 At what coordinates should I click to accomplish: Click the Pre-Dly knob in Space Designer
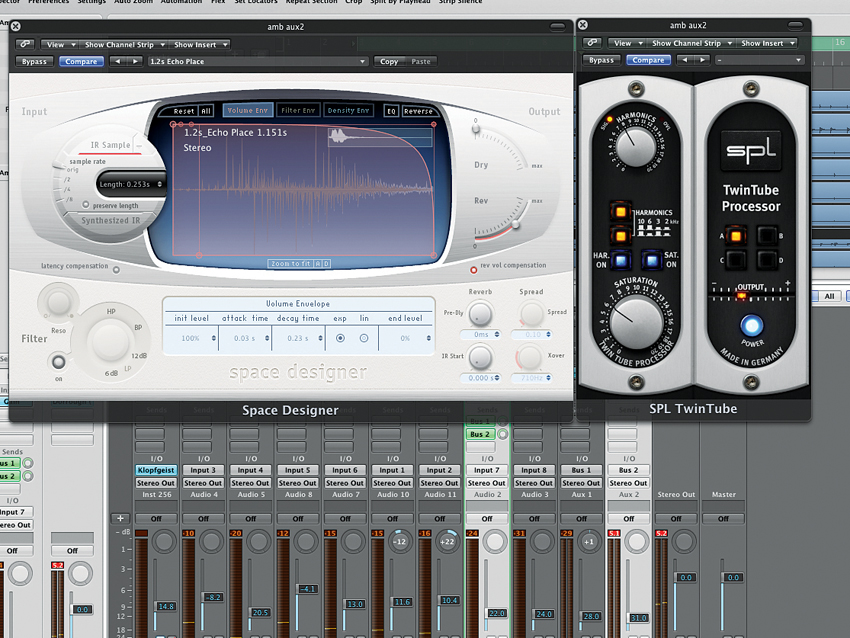coord(480,314)
